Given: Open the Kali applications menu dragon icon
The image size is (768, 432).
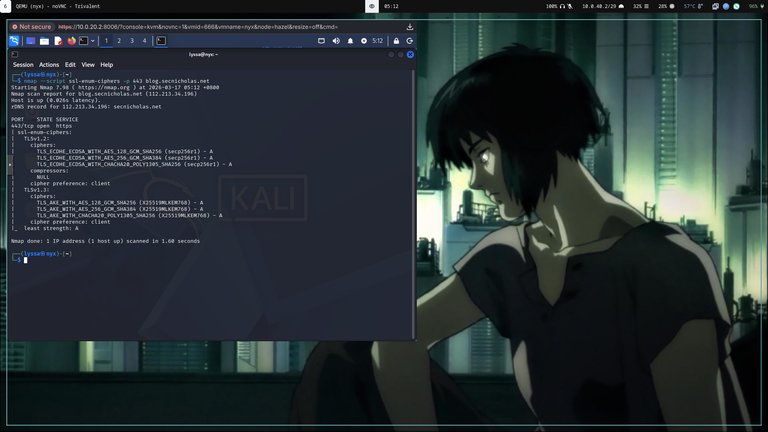Looking at the screenshot, I should click(14, 41).
